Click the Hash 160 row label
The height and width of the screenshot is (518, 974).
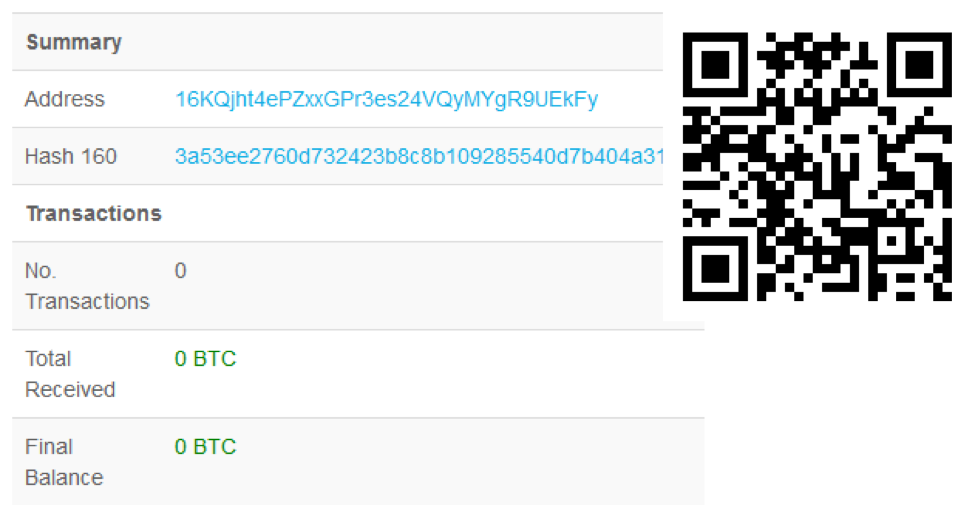(71, 157)
